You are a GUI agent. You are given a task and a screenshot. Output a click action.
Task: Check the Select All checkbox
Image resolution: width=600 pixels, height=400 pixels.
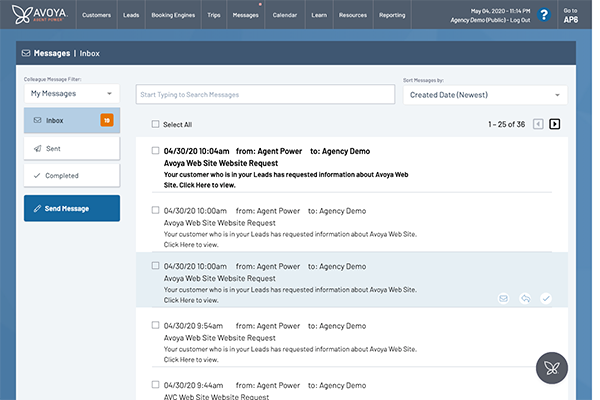(x=155, y=125)
